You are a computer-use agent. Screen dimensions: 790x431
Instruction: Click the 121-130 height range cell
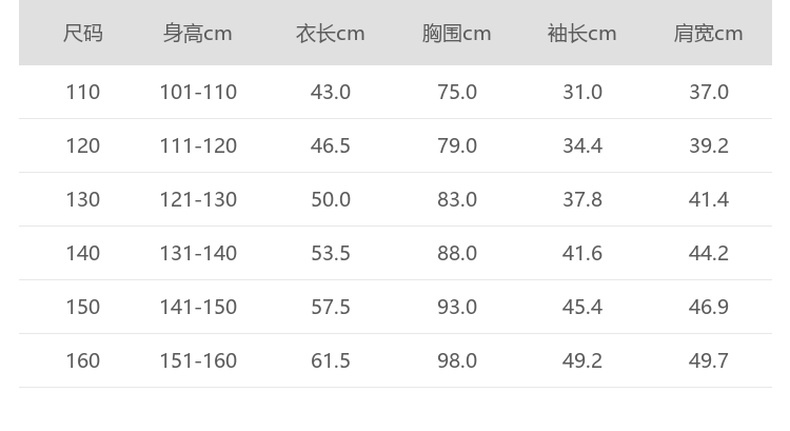(x=198, y=200)
